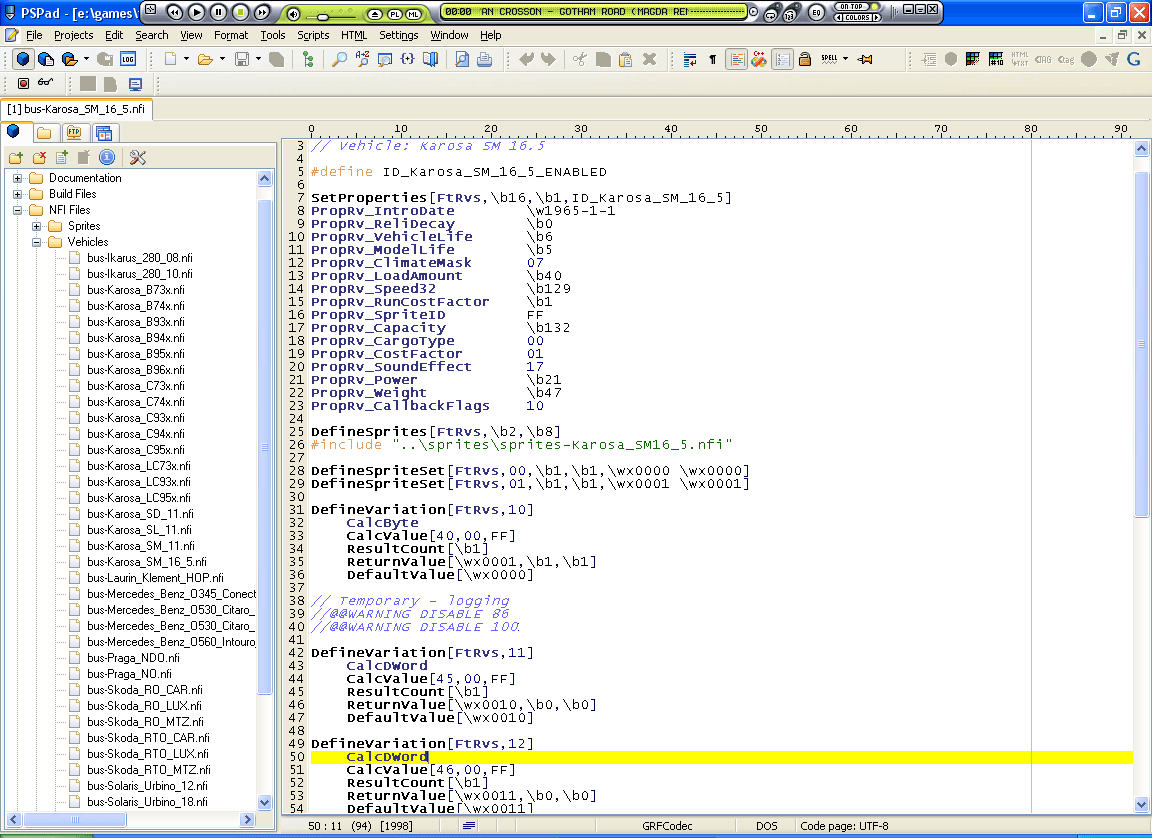Open the Scripts menu

click(313, 35)
